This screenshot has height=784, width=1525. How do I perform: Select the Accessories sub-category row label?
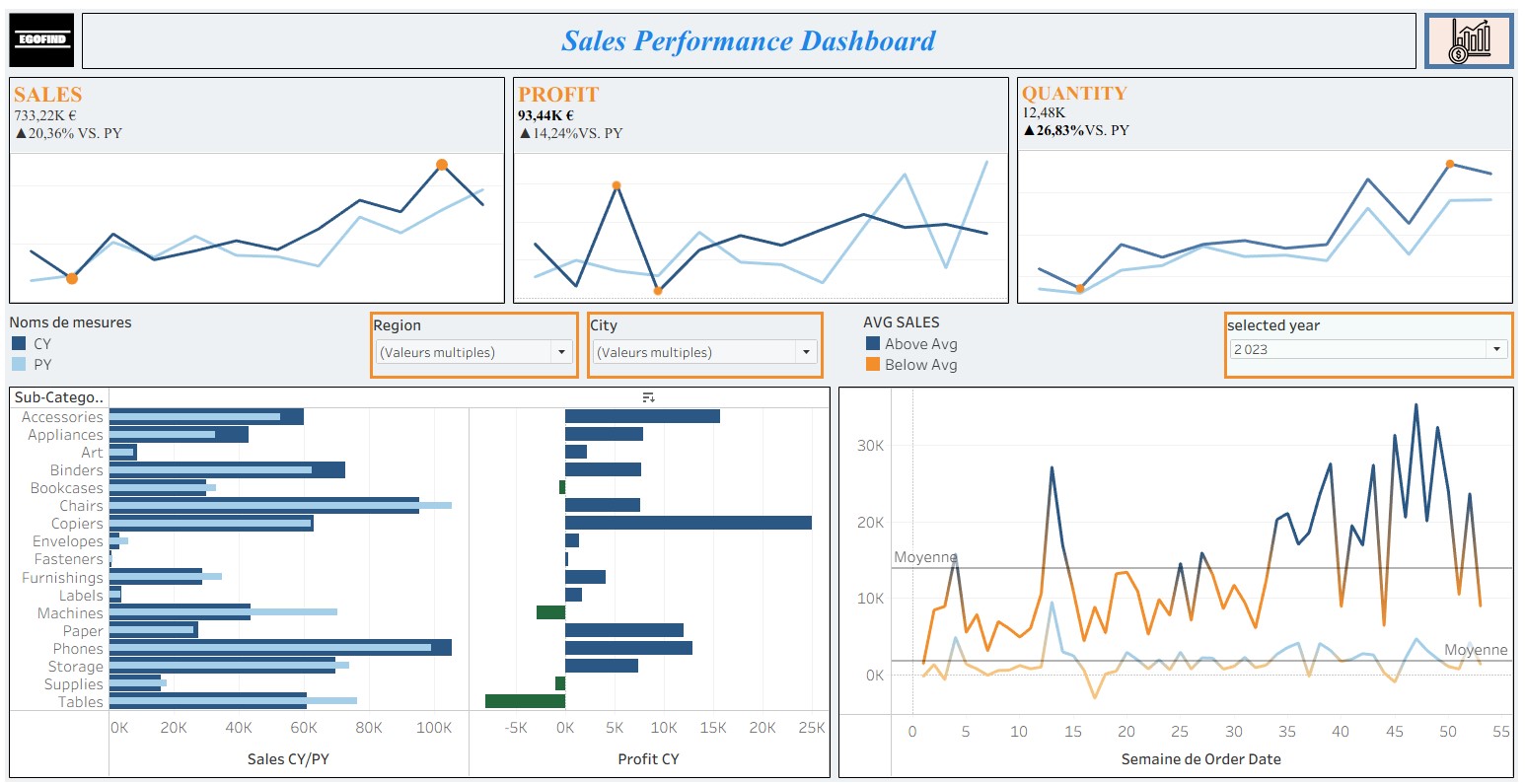tap(62, 417)
